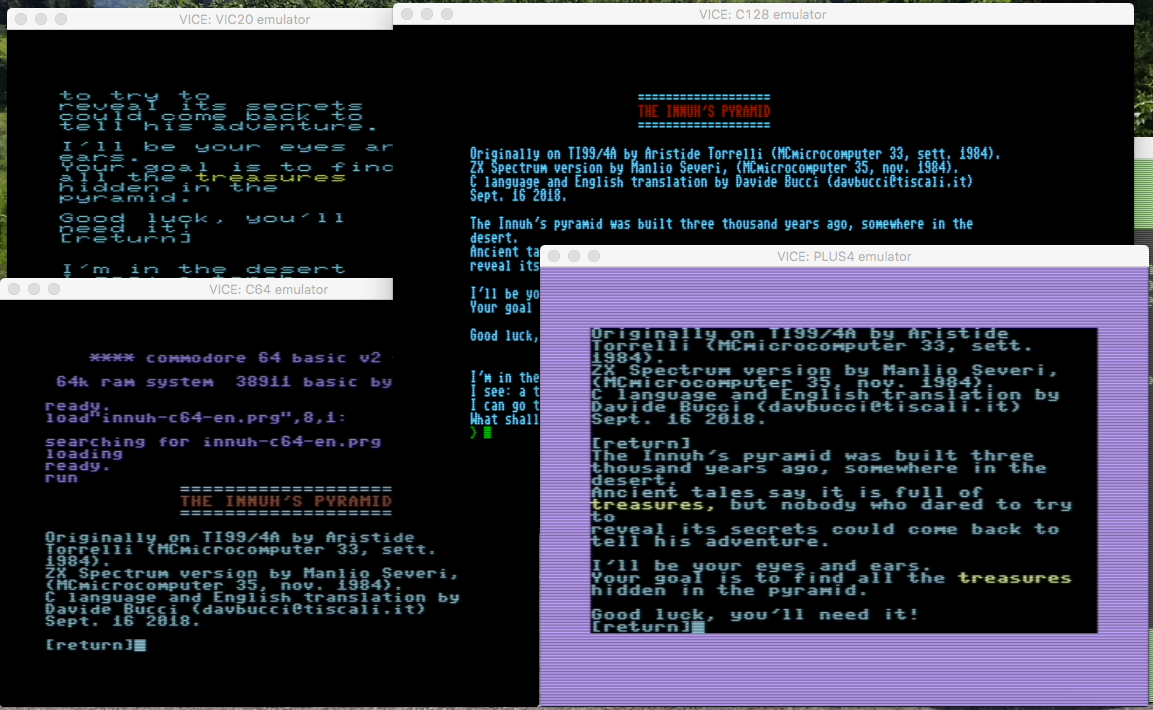Viewport: 1153px width, 710px height.
Task: Click 'ZX Spectrum version by Manlio Severi' in C128
Action: [714, 168]
